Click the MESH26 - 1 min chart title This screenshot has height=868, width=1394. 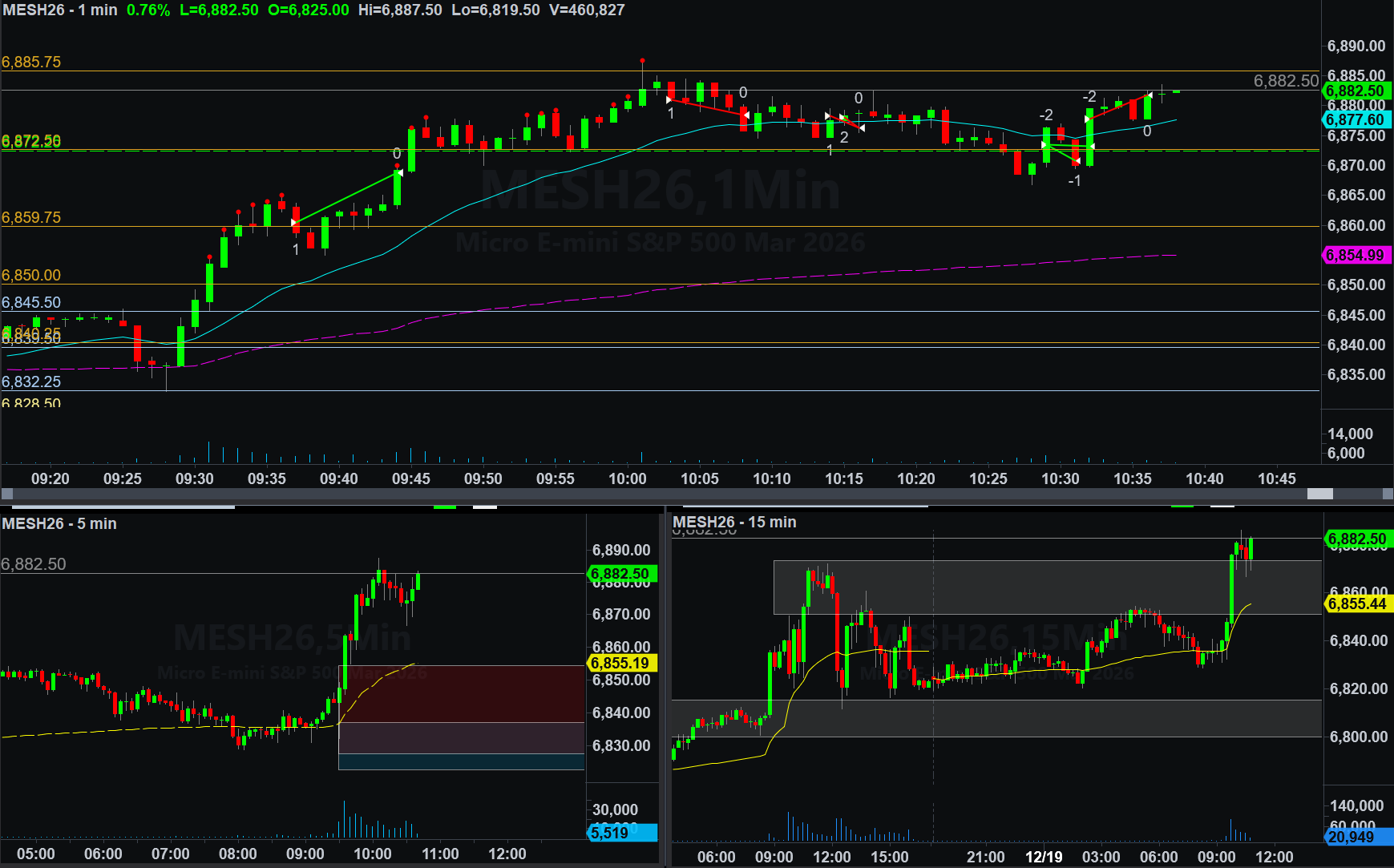[59, 10]
